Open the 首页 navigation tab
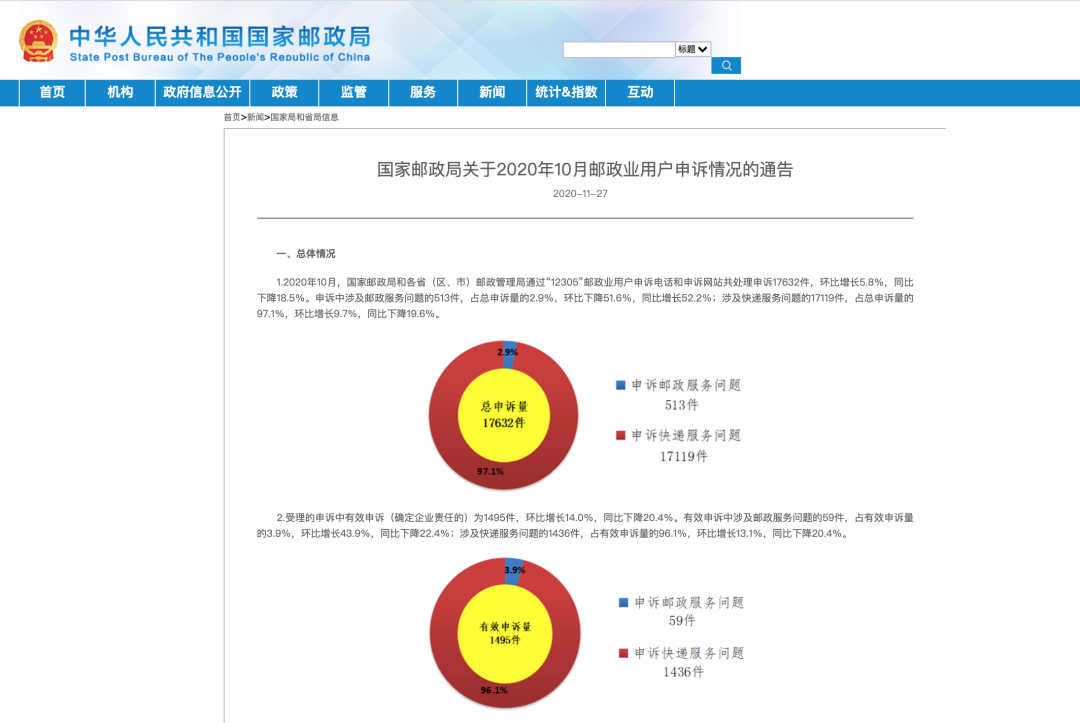Image resolution: width=1080 pixels, height=723 pixels. tap(52, 92)
